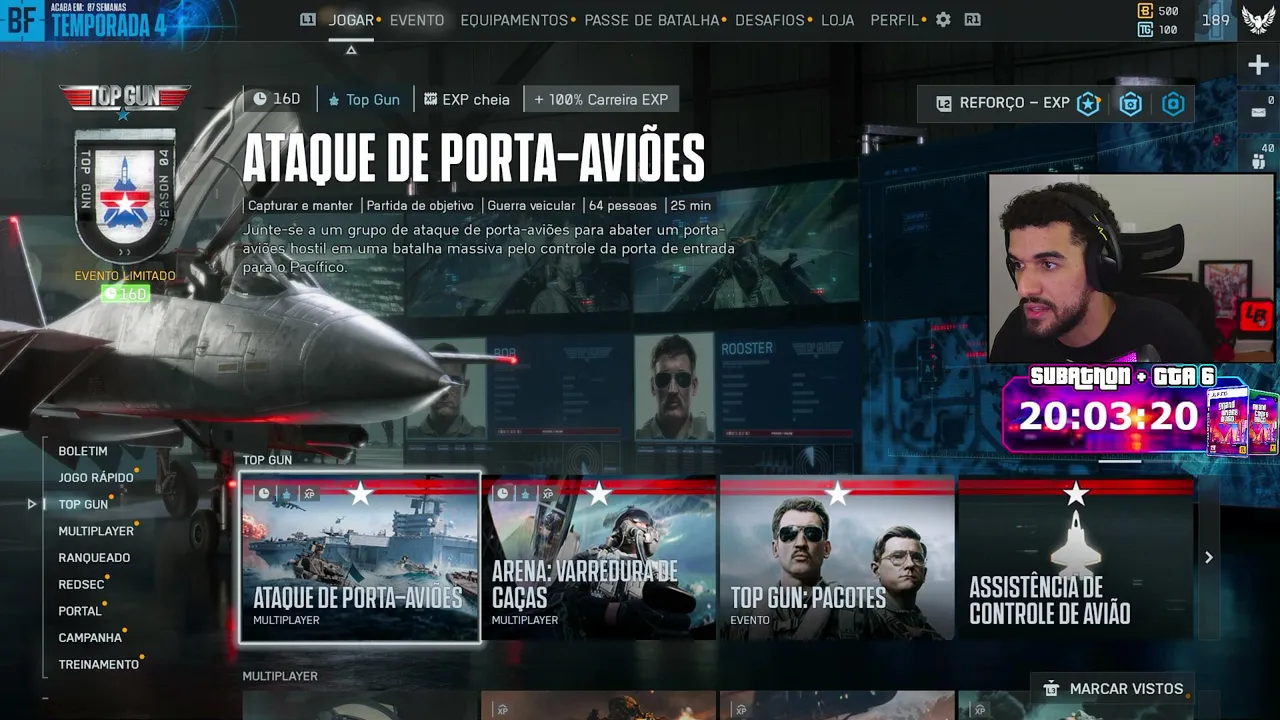Select the Ataque de Porta-Aviões mode card
Screen dimensions: 1280x720
(360, 557)
